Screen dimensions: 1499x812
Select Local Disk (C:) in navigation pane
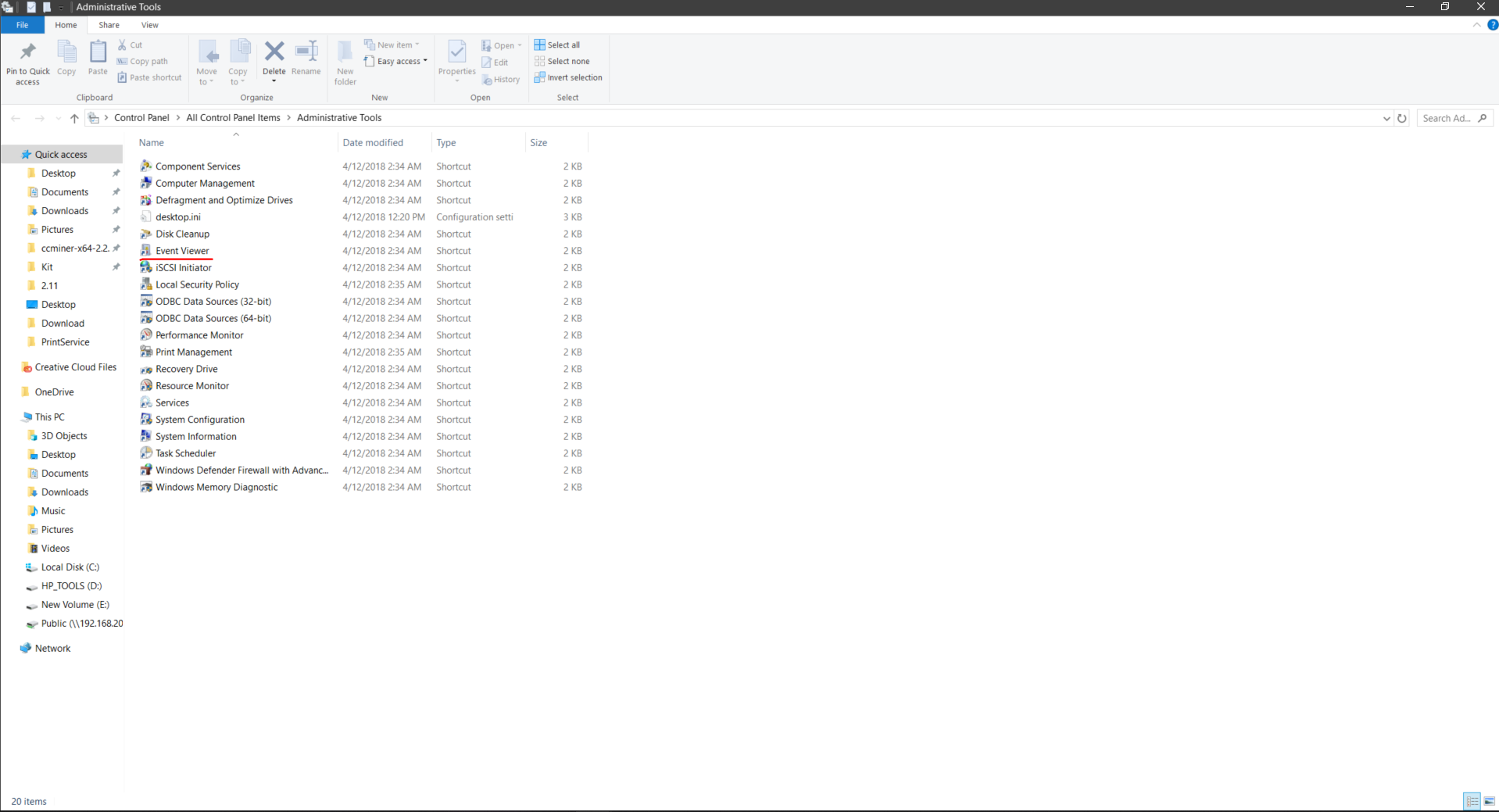click(x=70, y=567)
